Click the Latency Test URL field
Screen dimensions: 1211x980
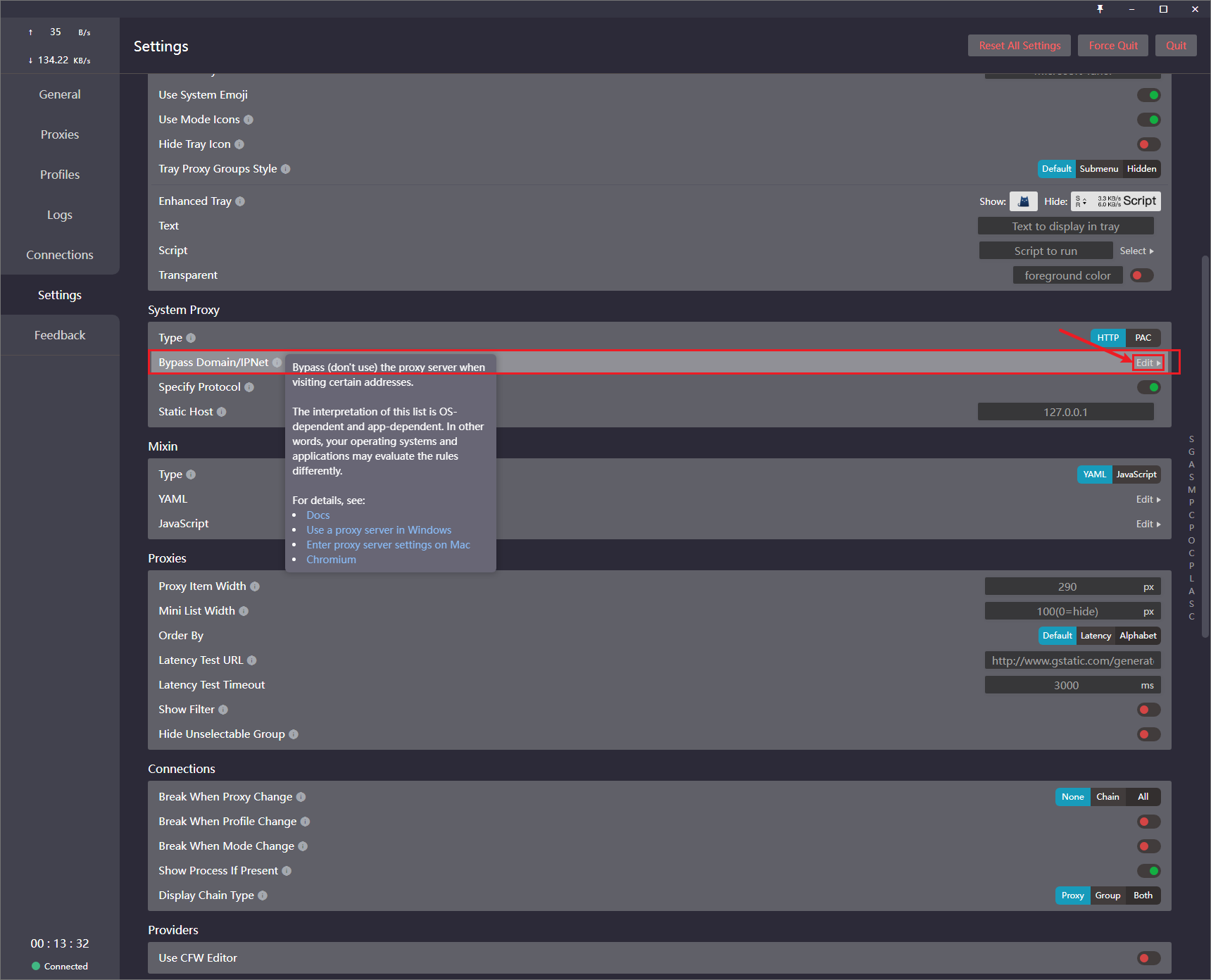point(1073,660)
